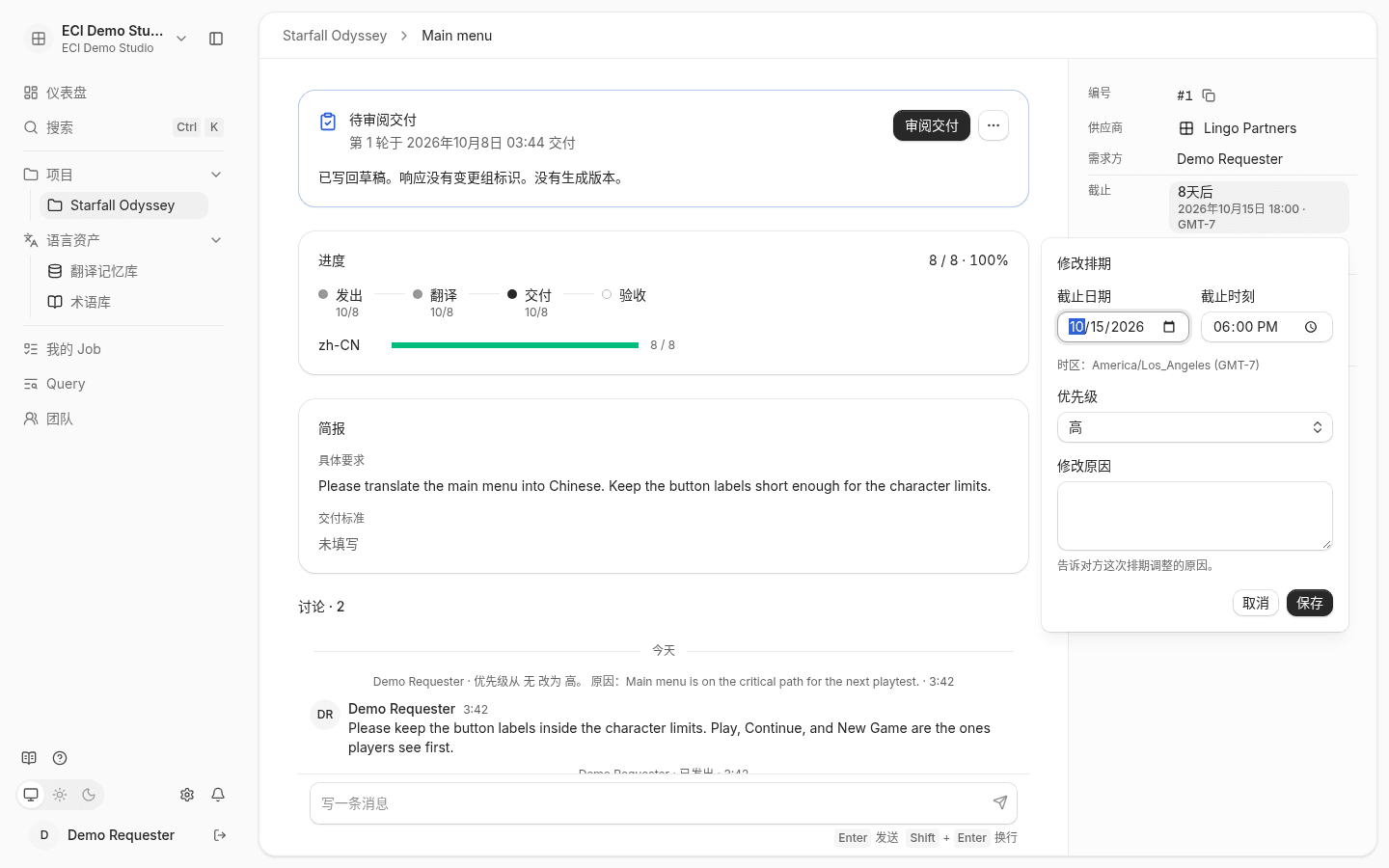Screen dimensions: 1389x868
Task: Go to 我的 Job page
Action: pyautogui.click(x=123, y=349)
